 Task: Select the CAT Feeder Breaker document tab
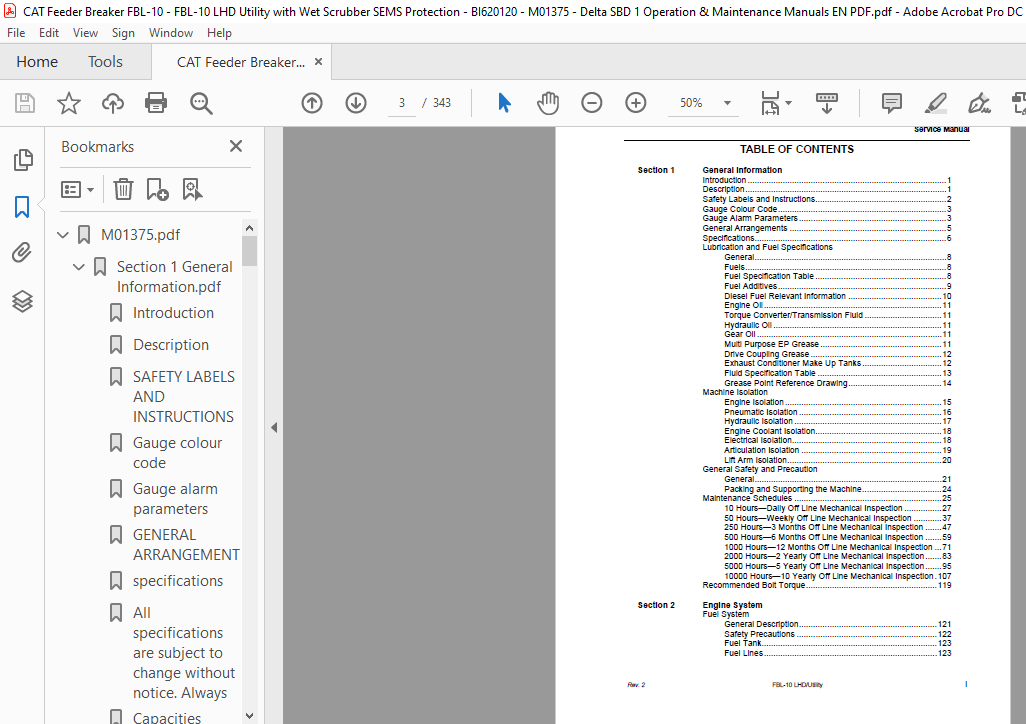239,62
